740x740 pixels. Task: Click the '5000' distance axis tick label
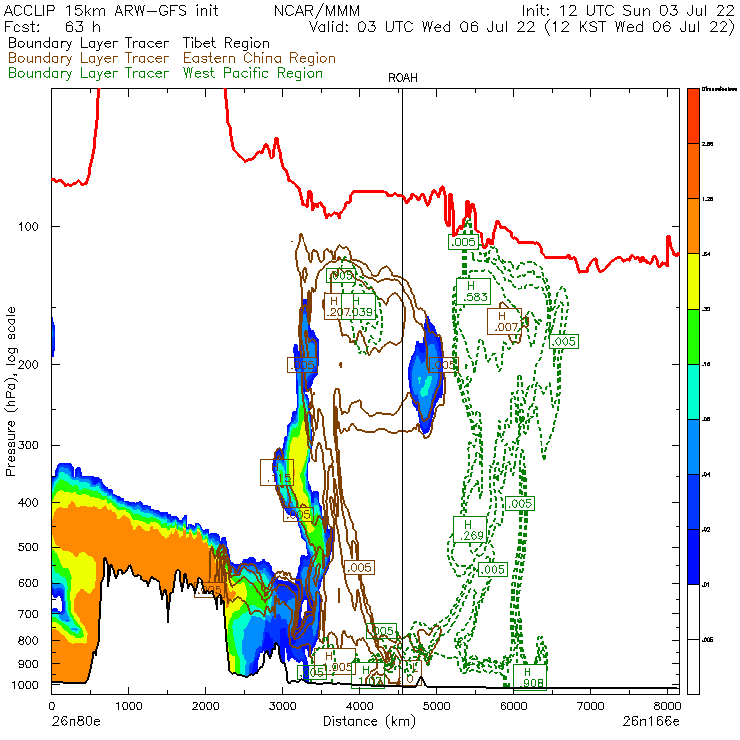437,706
